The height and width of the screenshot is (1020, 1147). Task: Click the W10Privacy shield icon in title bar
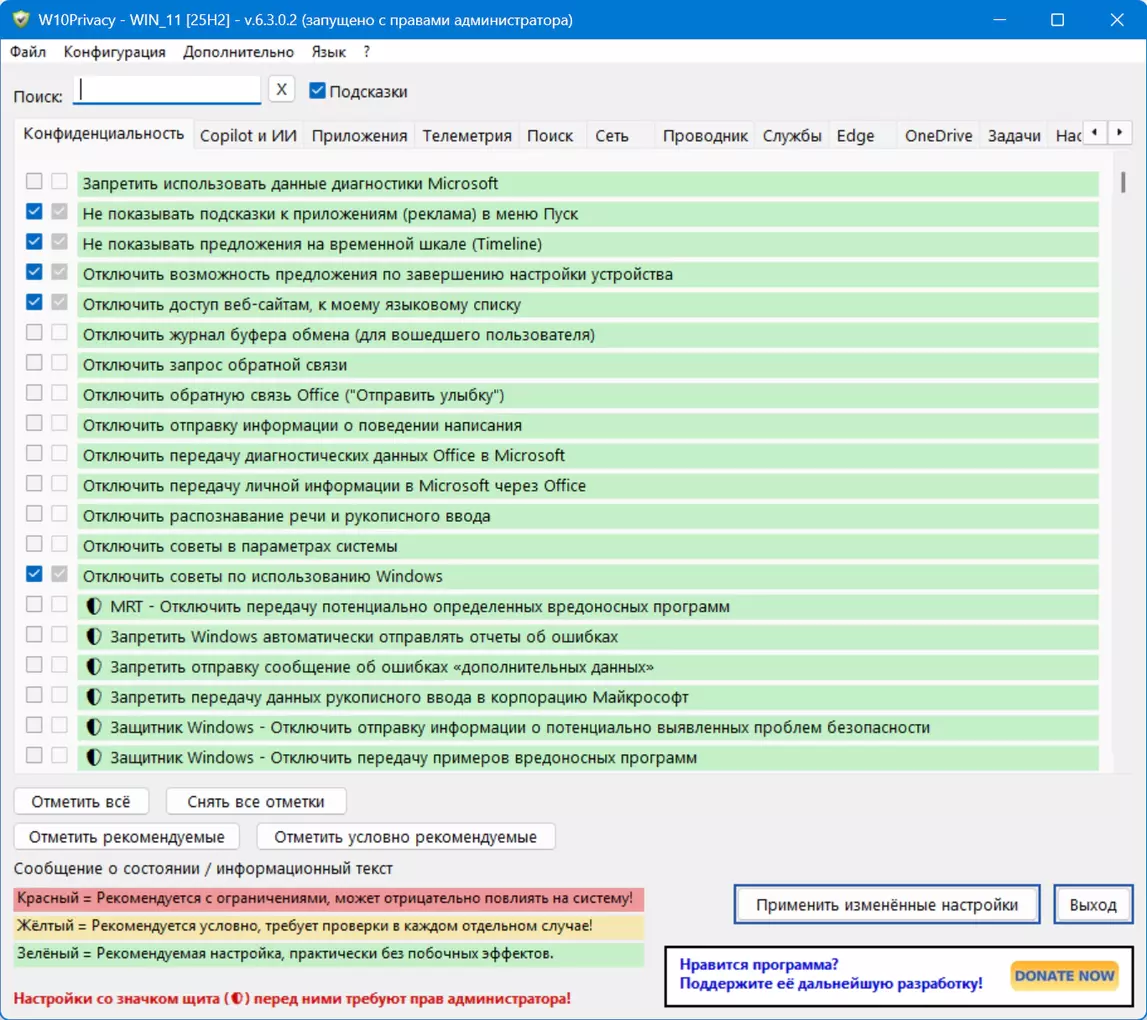(x=21, y=20)
